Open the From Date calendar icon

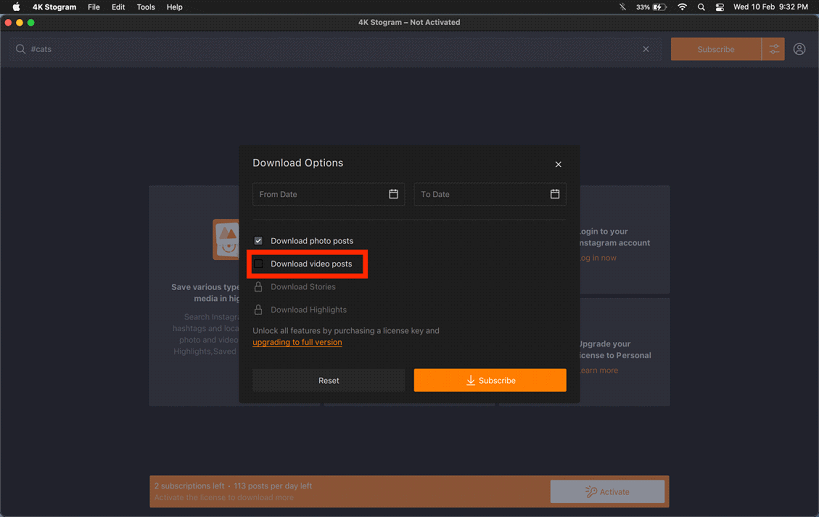[393, 194]
